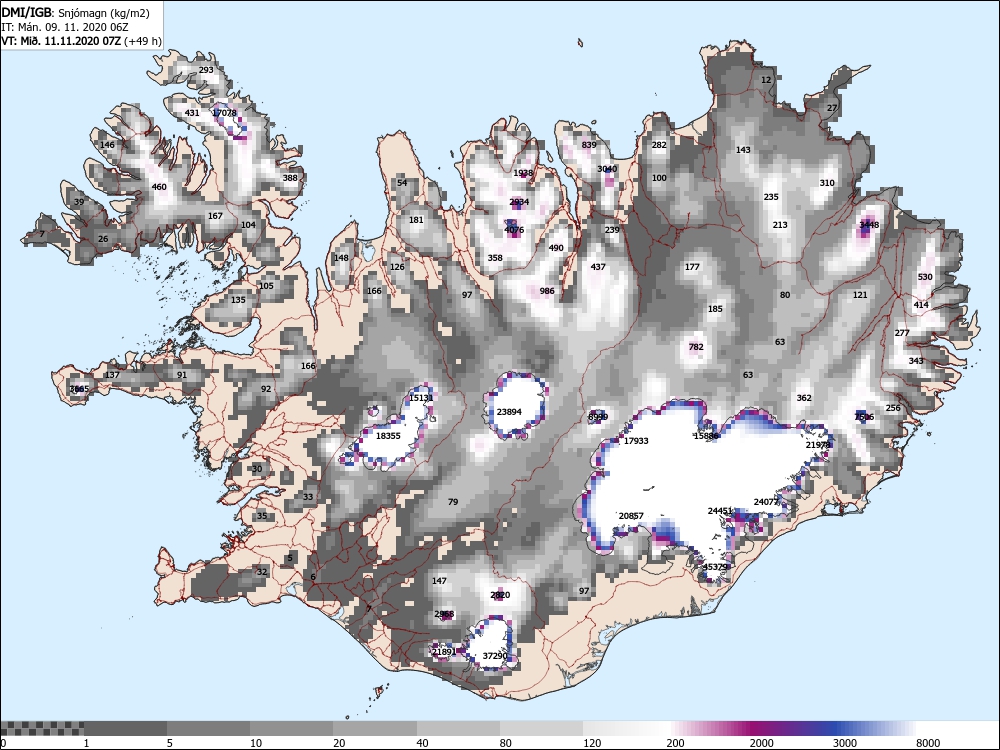Click the legend tick label "20"

tap(339, 743)
